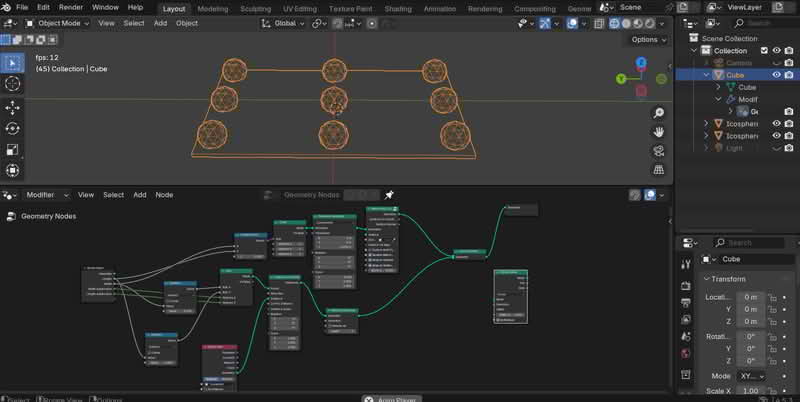Select the Move tool in viewport toolbar
Image resolution: width=800 pixels, height=402 pixels.
pos(13,107)
